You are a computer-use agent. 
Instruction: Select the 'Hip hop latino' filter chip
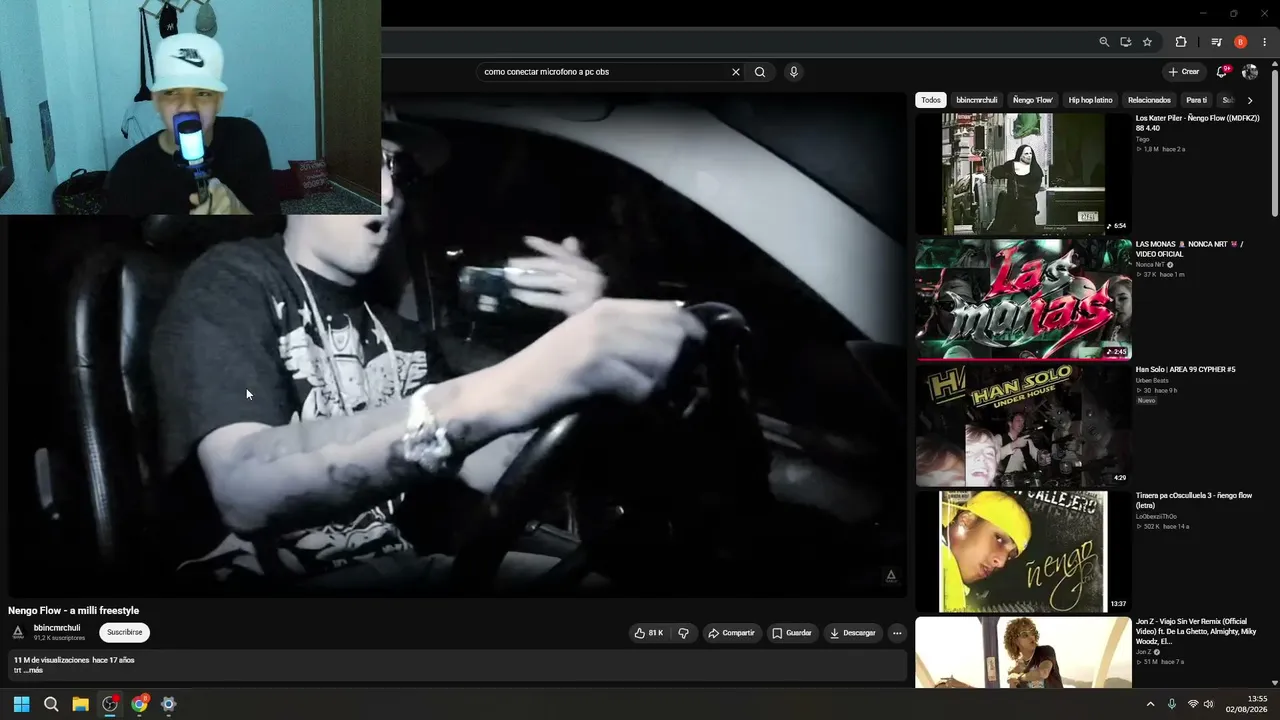click(1090, 100)
